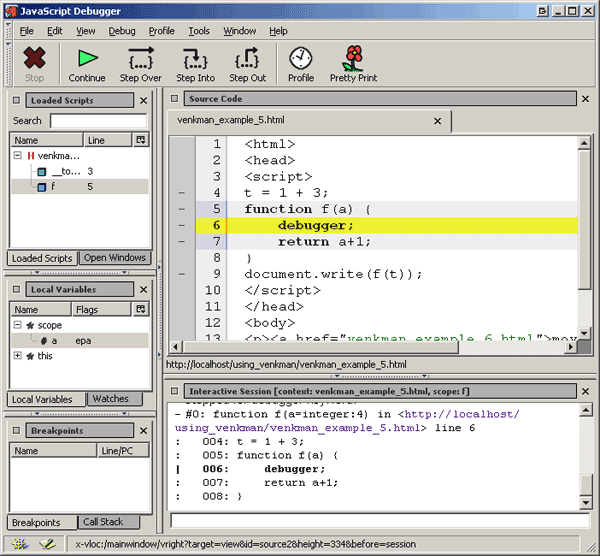Screen dimensions: 600x556
Task: Set breakpoint in margin of line 7
Action: click(182, 241)
